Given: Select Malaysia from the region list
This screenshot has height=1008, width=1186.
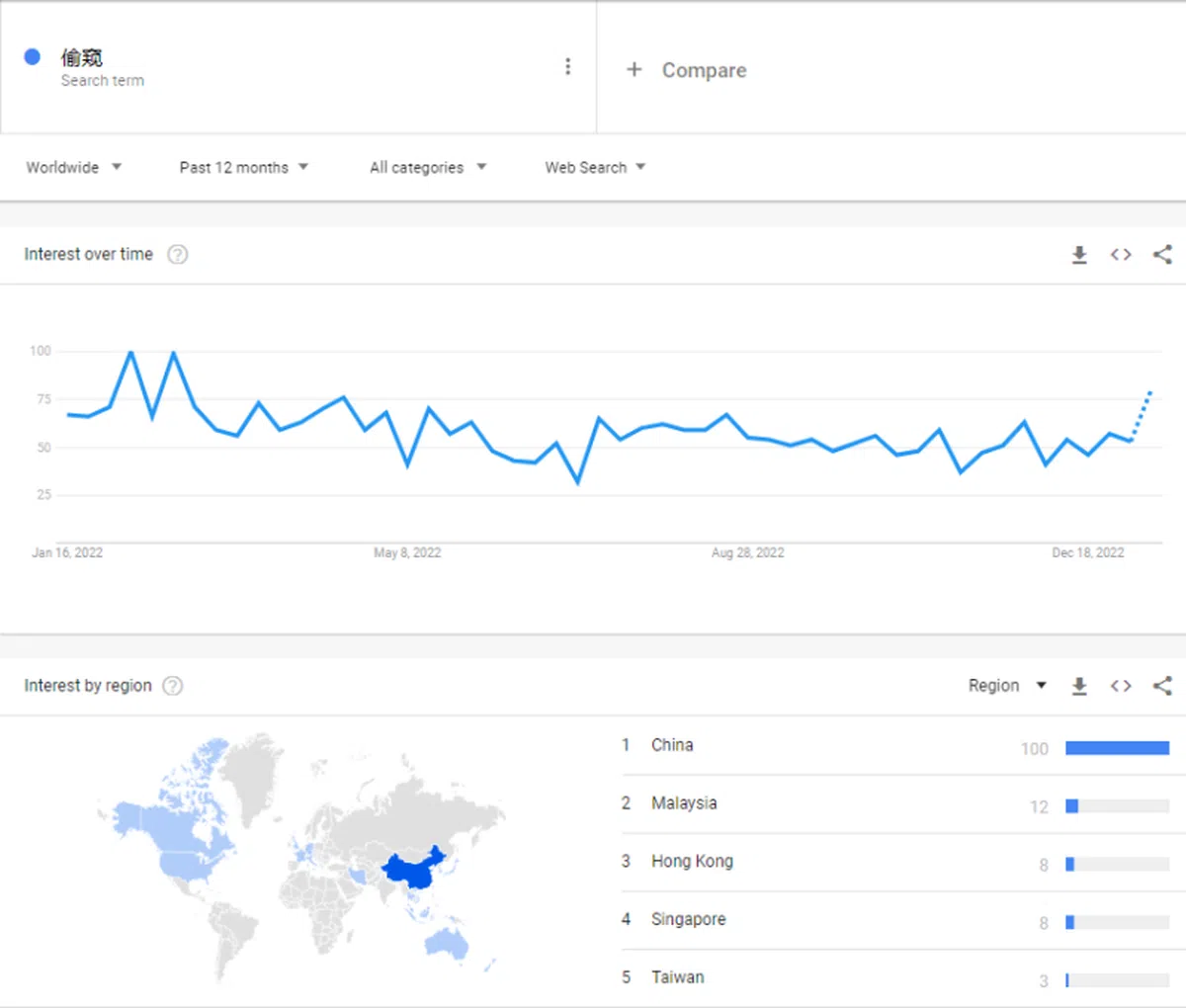Looking at the screenshot, I should [684, 803].
